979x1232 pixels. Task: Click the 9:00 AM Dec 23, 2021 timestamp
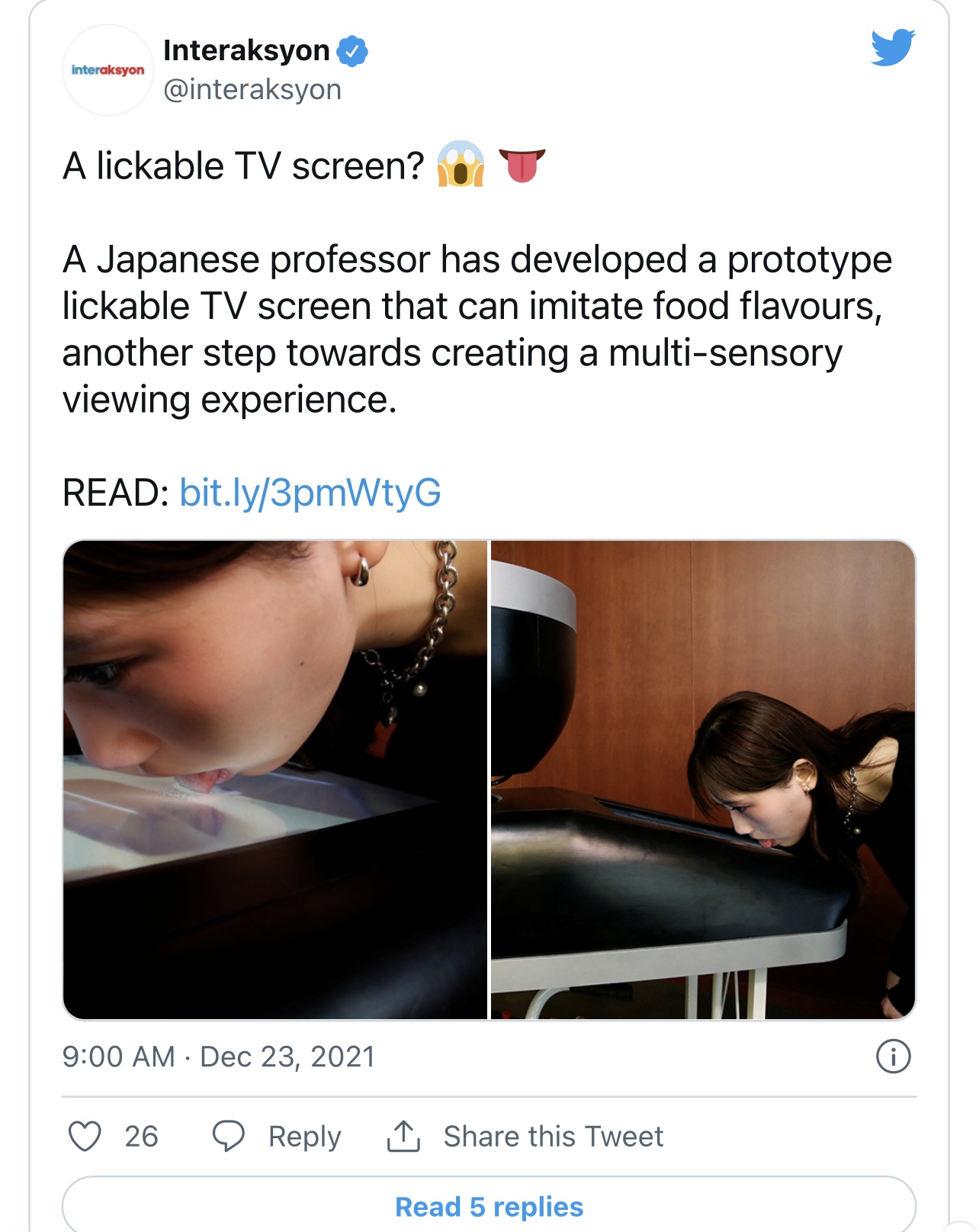tap(219, 1057)
